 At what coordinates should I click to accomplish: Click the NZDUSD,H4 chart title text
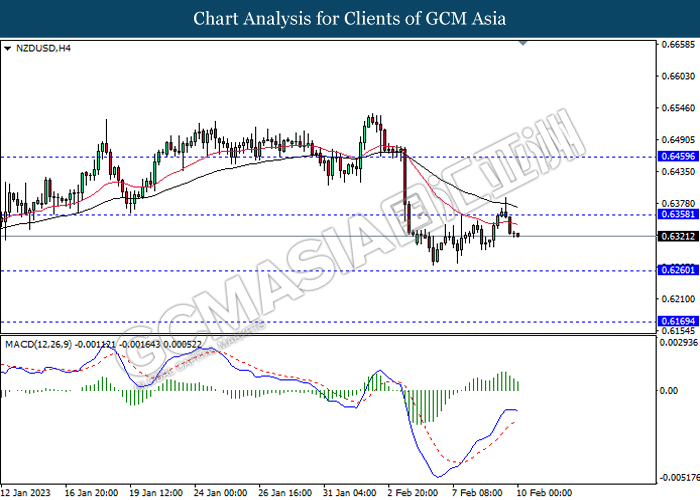[x=43, y=48]
